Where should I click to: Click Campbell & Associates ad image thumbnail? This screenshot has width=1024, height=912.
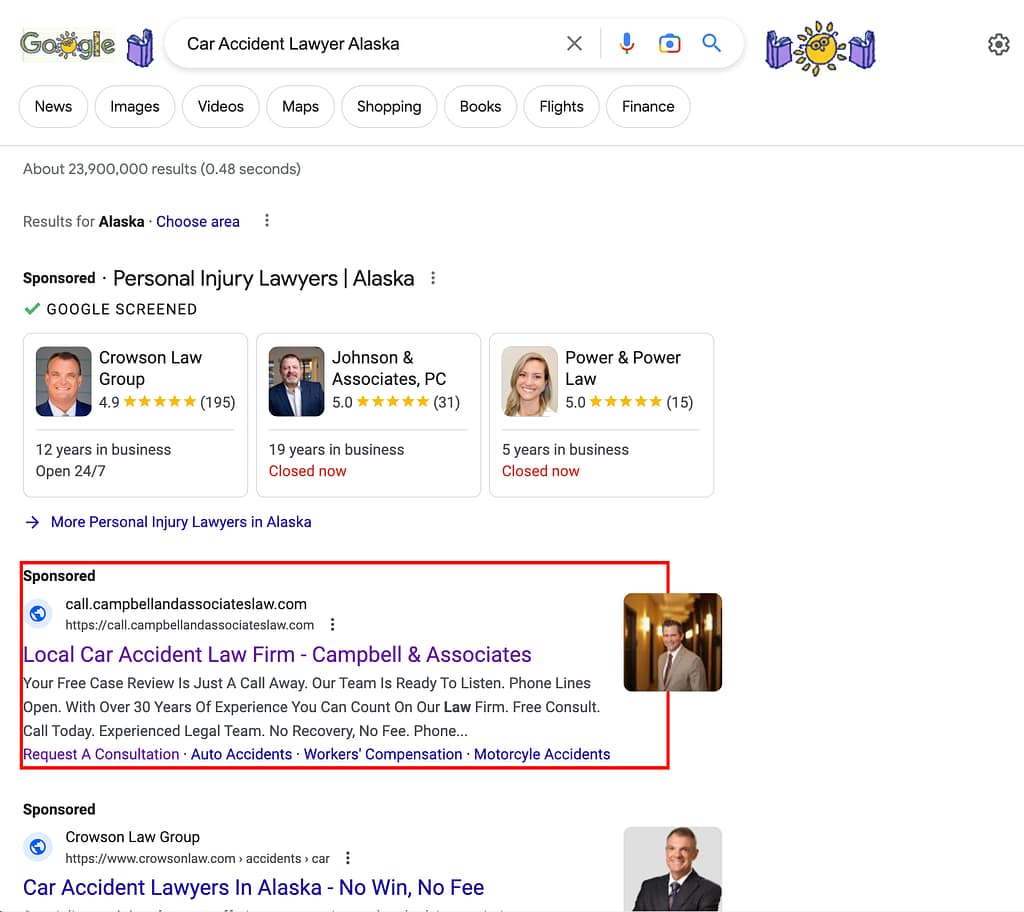click(x=673, y=642)
